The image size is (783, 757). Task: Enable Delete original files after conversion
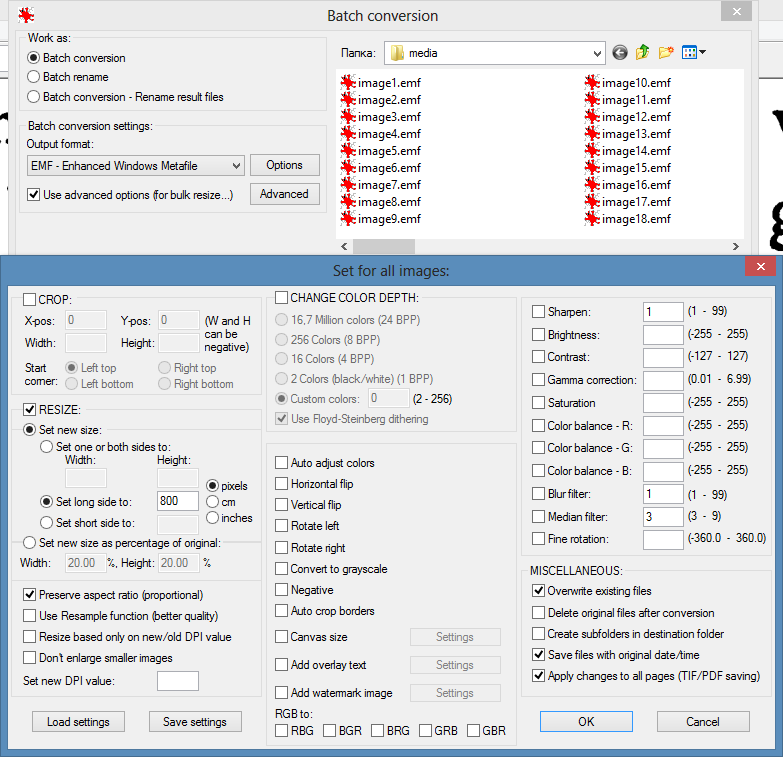coord(538,612)
